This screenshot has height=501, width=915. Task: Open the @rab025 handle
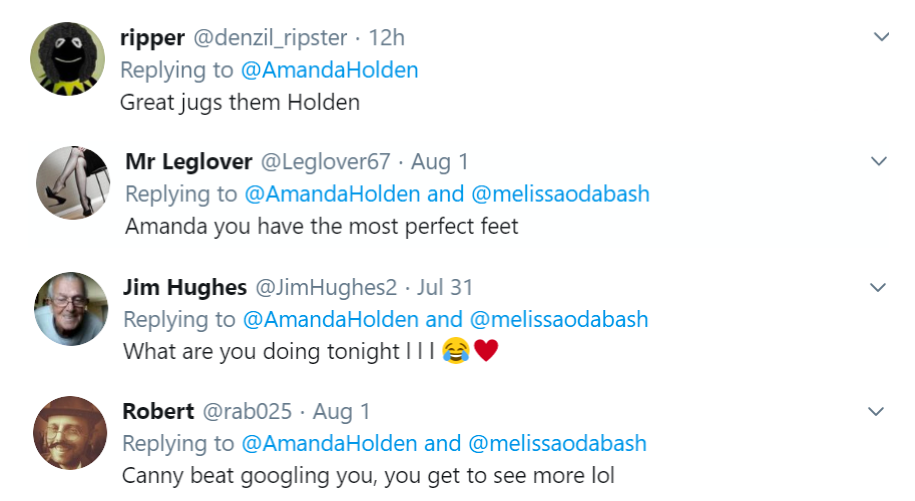click(x=249, y=411)
